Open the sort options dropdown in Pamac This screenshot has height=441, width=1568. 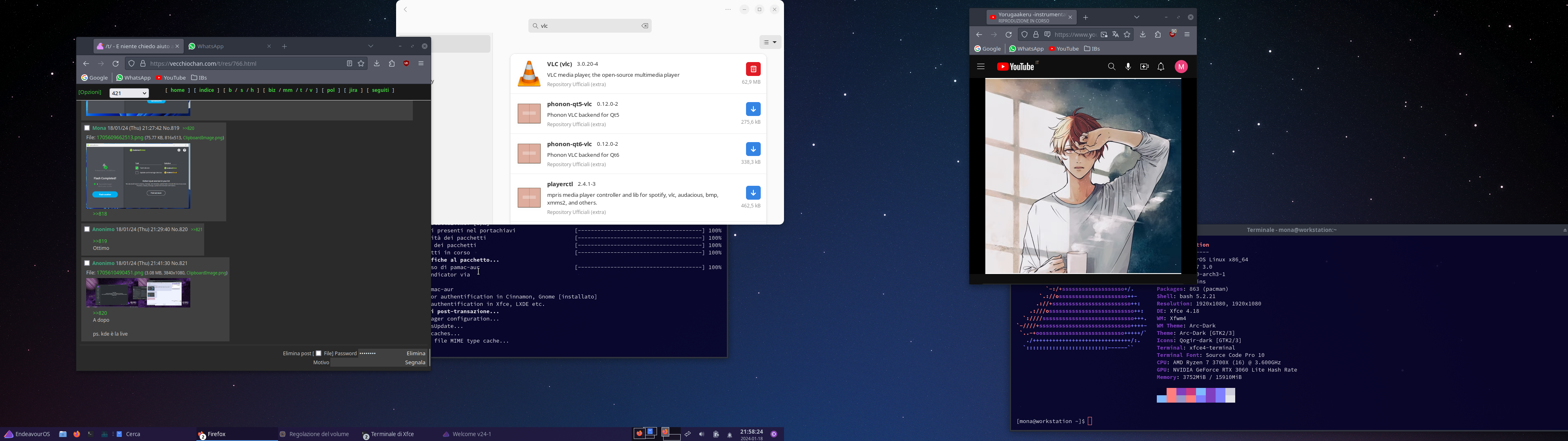(770, 42)
